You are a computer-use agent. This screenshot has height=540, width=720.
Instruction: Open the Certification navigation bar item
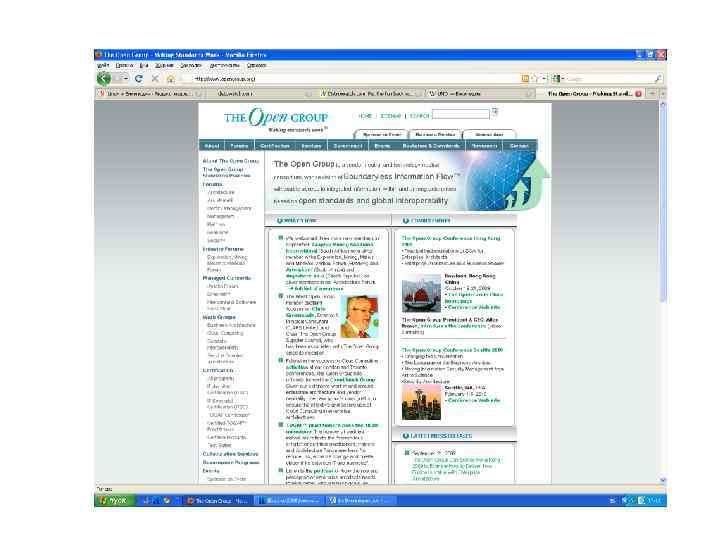click(x=275, y=146)
